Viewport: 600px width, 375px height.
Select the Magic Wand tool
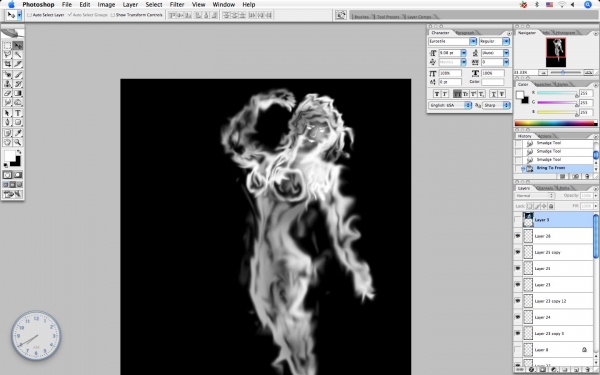pos(18,55)
